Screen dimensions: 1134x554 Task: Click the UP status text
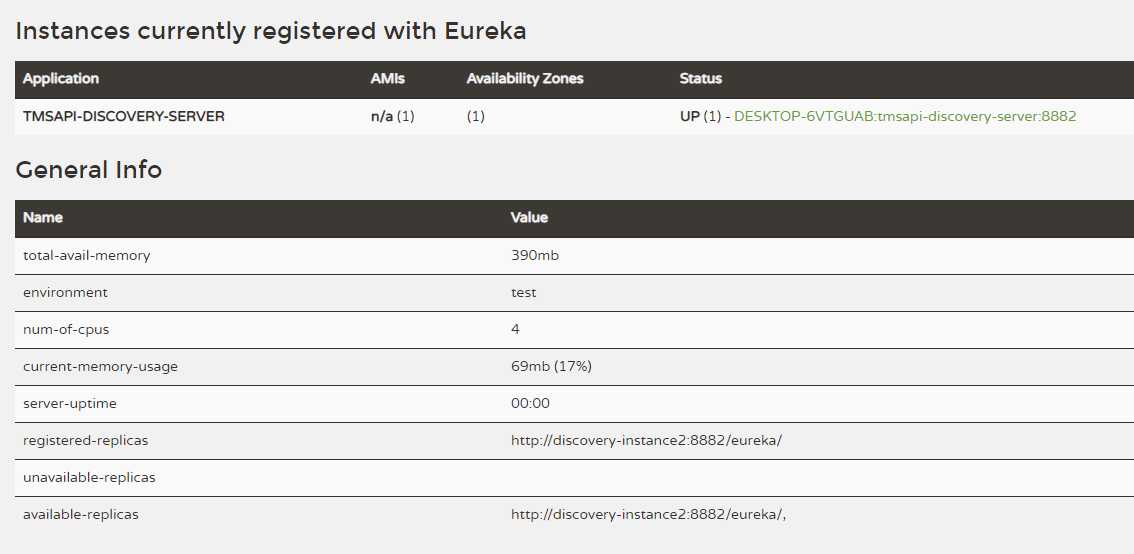pos(690,116)
